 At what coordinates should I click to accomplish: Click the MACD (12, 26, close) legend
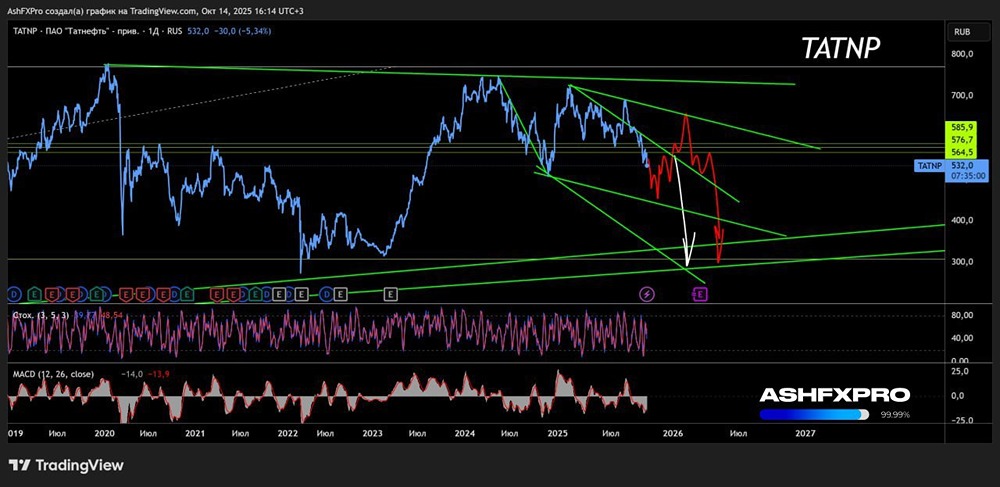[x=53, y=374]
